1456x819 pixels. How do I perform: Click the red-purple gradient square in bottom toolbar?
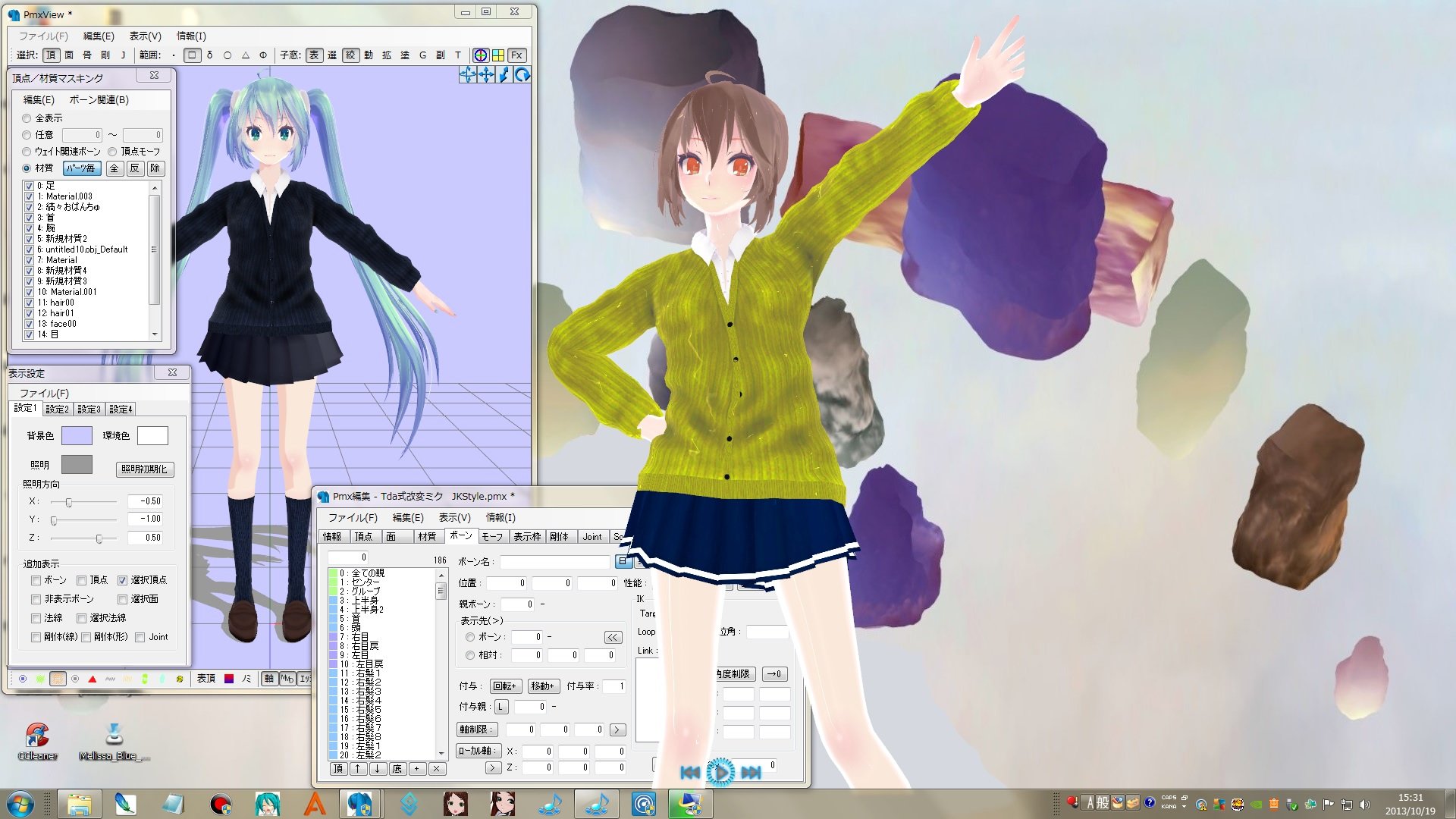click(229, 679)
